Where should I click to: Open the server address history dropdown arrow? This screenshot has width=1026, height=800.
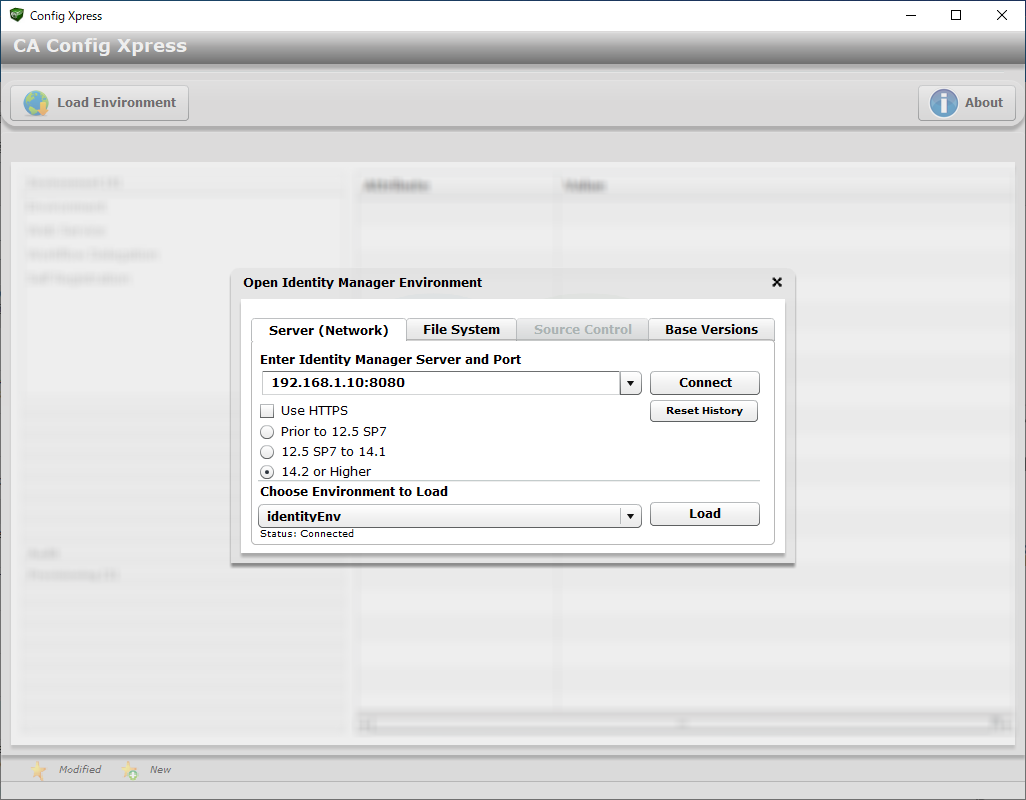630,383
